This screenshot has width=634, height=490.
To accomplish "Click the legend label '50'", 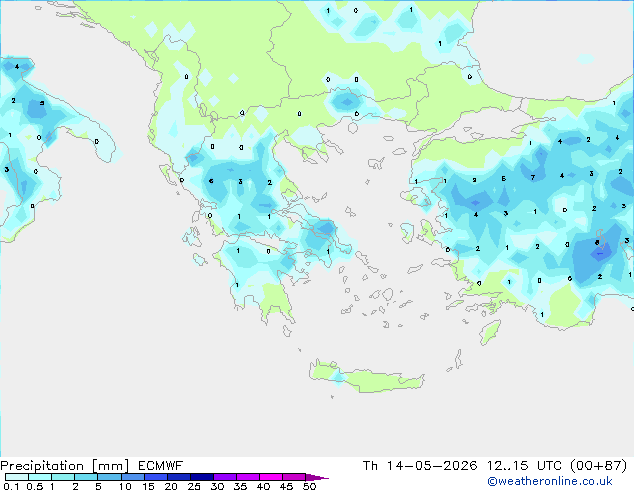I will coord(309,486).
